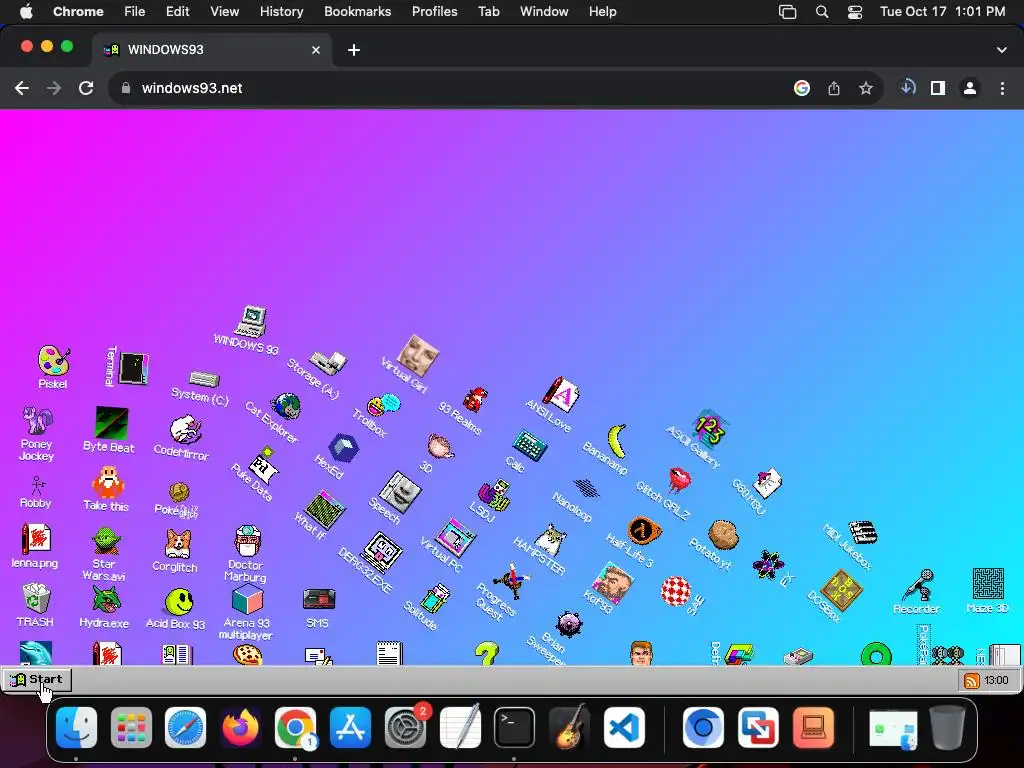Open the ASCII Gallery icon

pyautogui.click(x=709, y=429)
